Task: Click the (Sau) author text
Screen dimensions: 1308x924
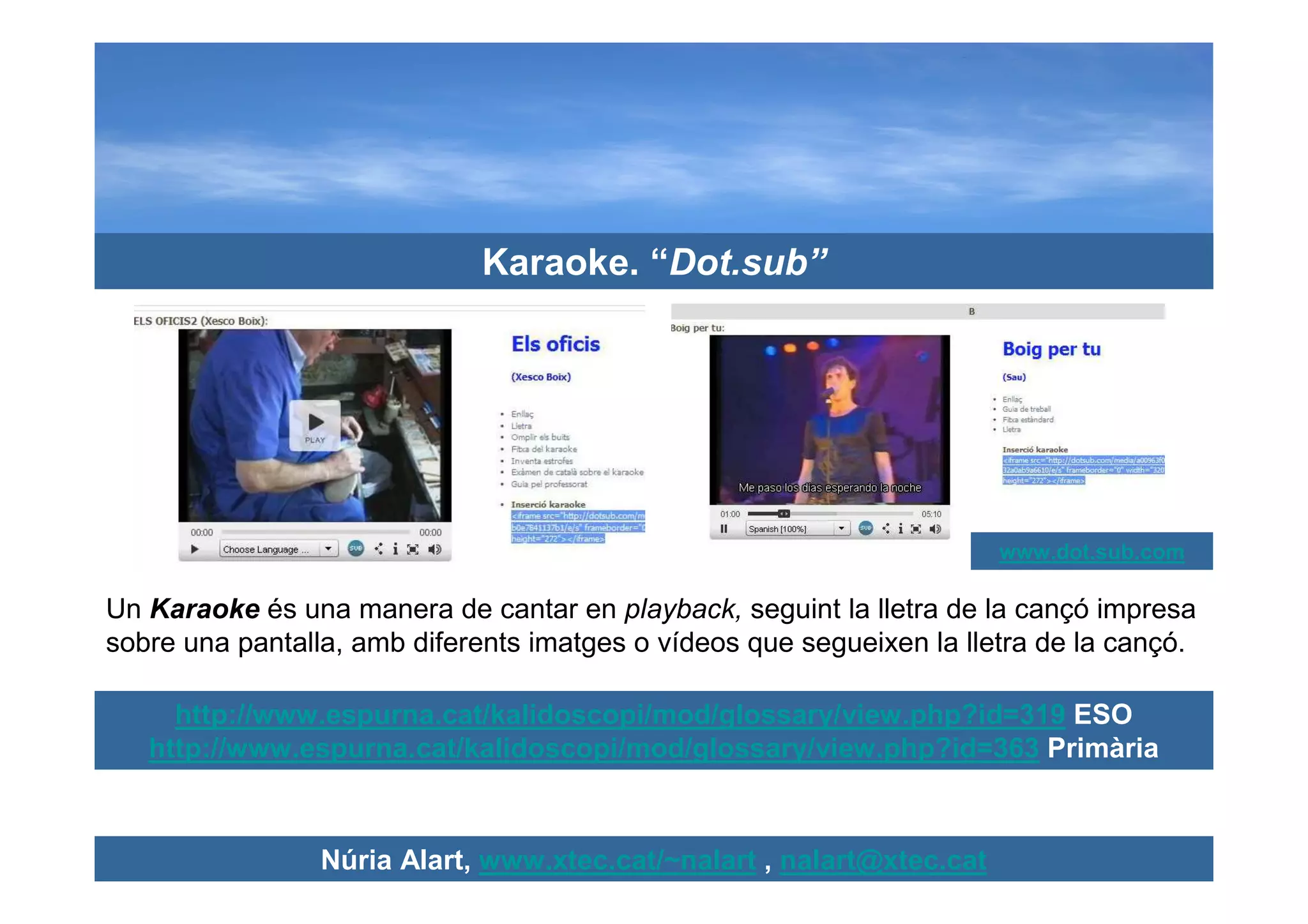Action: [1014, 377]
